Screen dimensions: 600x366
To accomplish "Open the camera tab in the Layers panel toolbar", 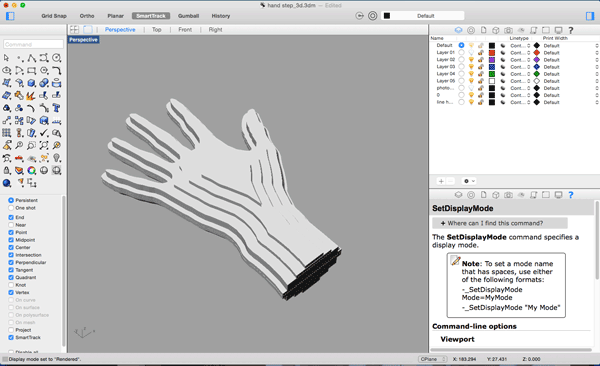I will click(x=508, y=30).
